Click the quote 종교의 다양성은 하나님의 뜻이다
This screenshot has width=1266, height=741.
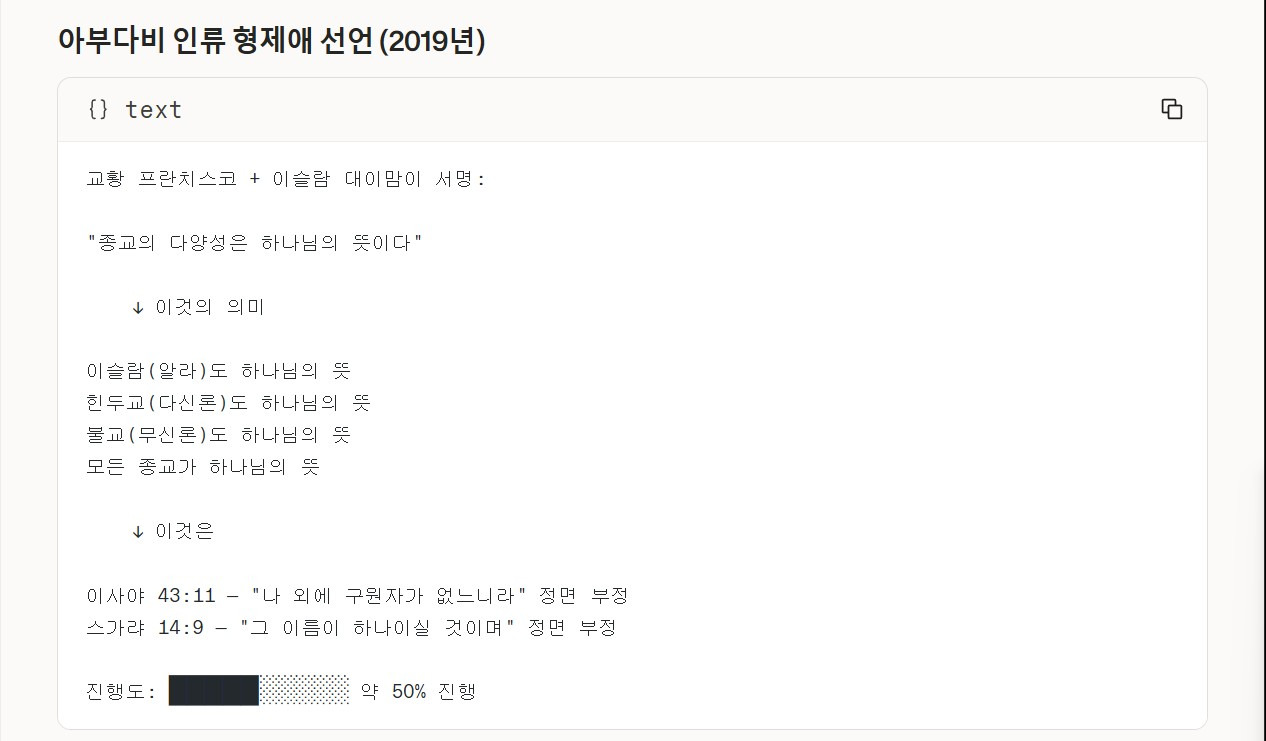[255, 244]
